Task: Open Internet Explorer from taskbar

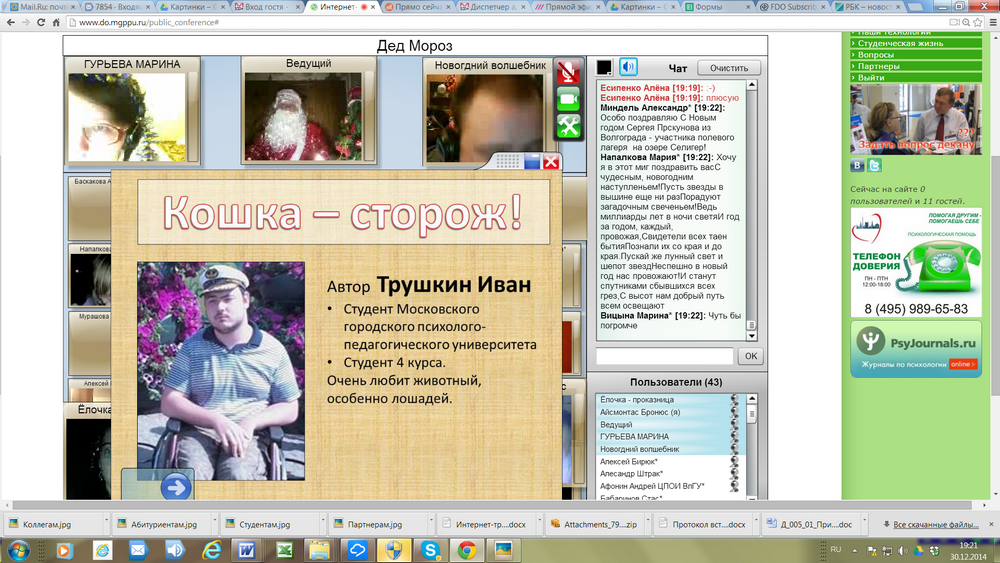Action: (x=211, y=550)
